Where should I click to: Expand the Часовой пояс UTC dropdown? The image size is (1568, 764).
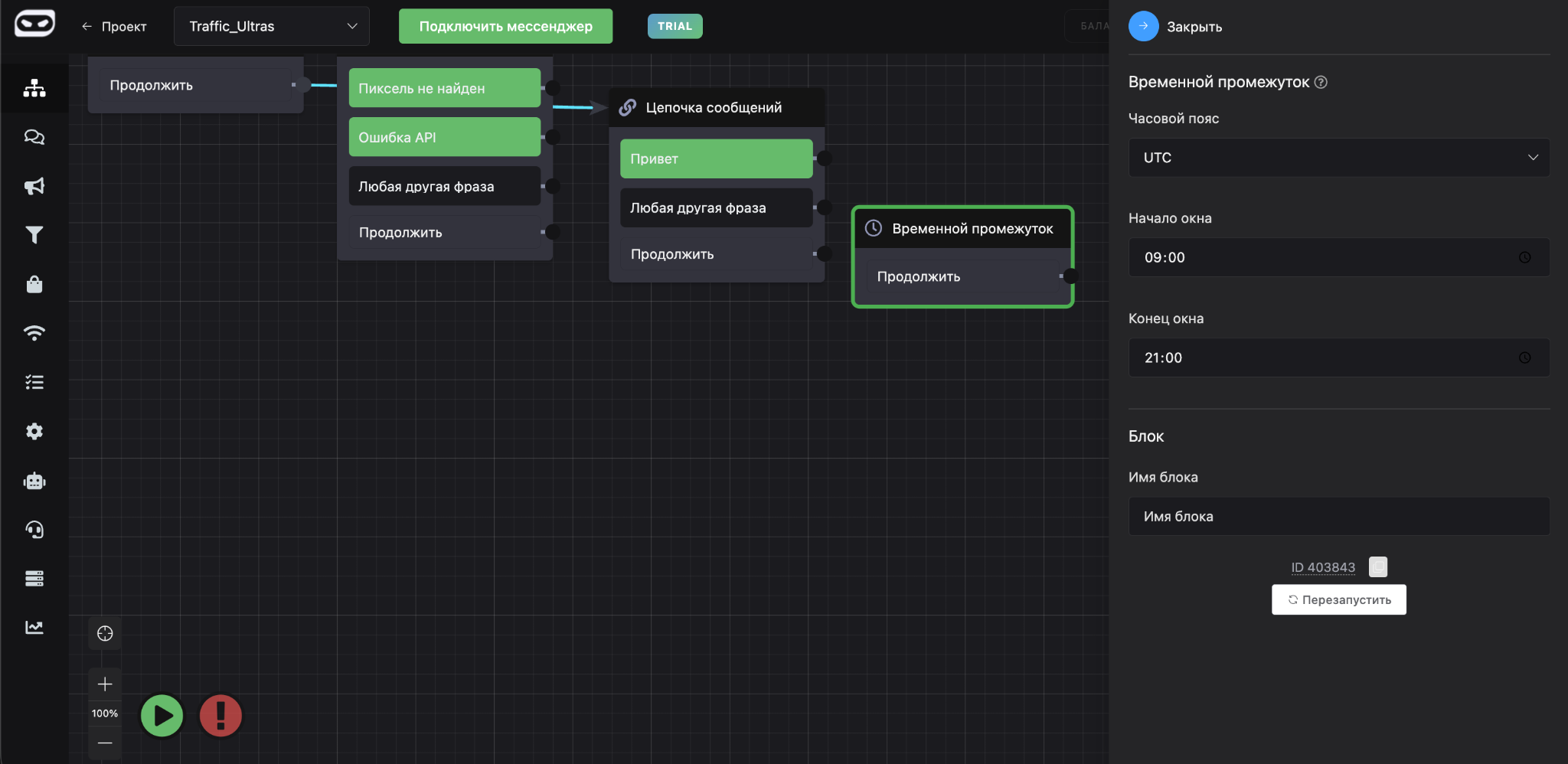tap(1339, 157)
